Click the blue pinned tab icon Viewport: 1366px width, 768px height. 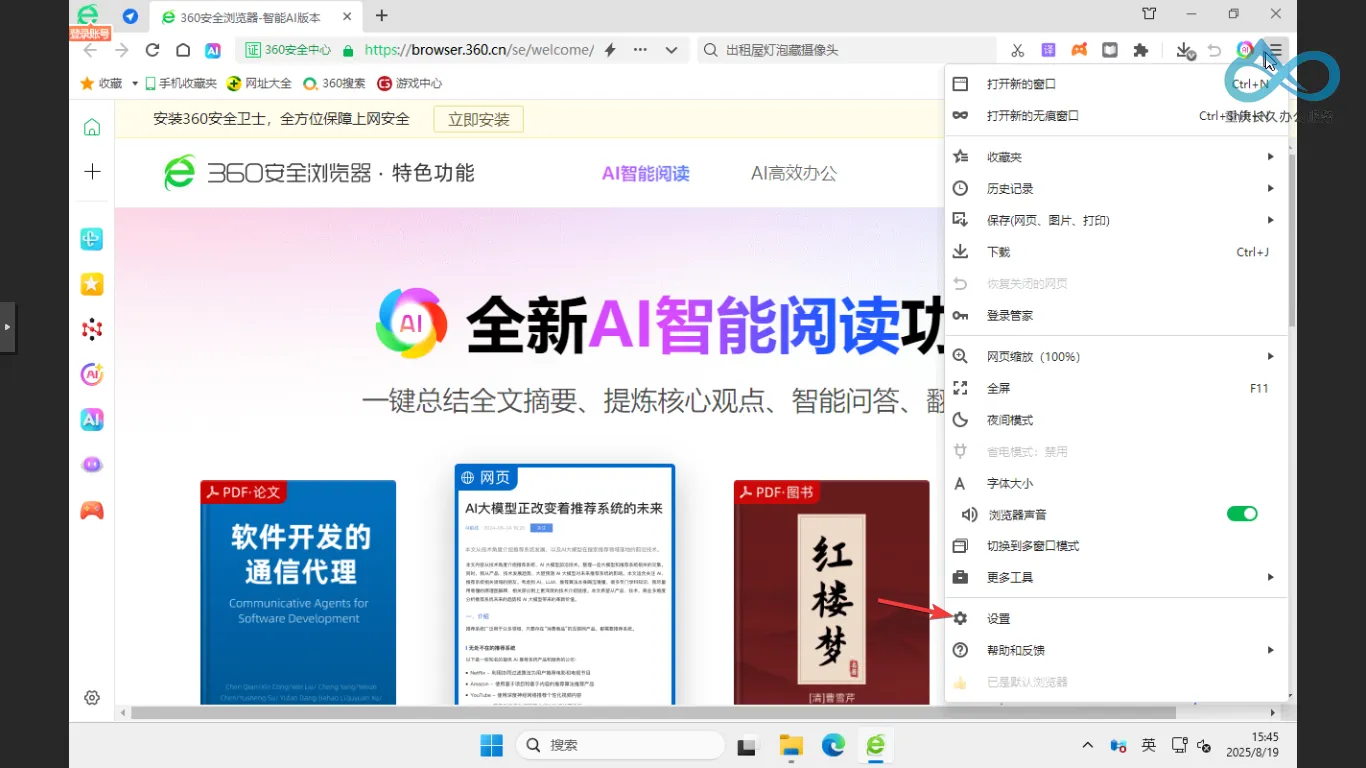click(130, 16)
